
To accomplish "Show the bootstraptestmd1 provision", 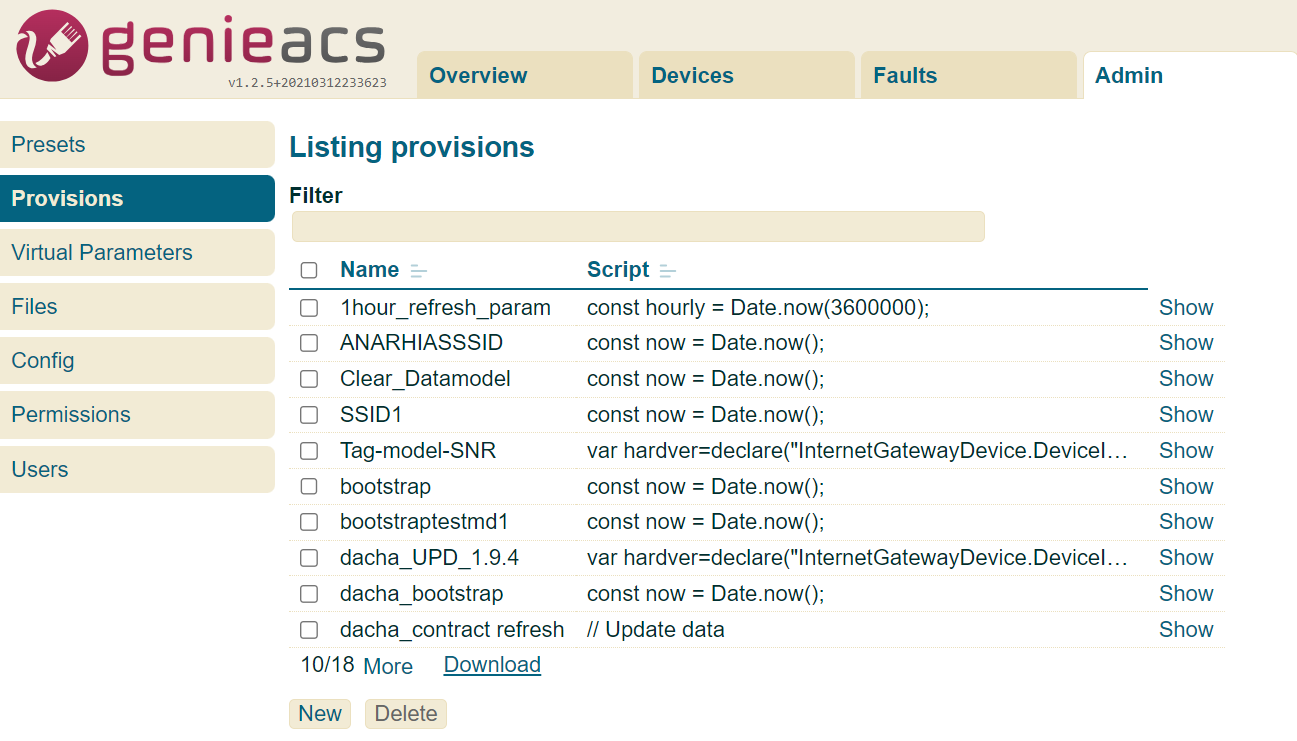I will coord(1186,522).
